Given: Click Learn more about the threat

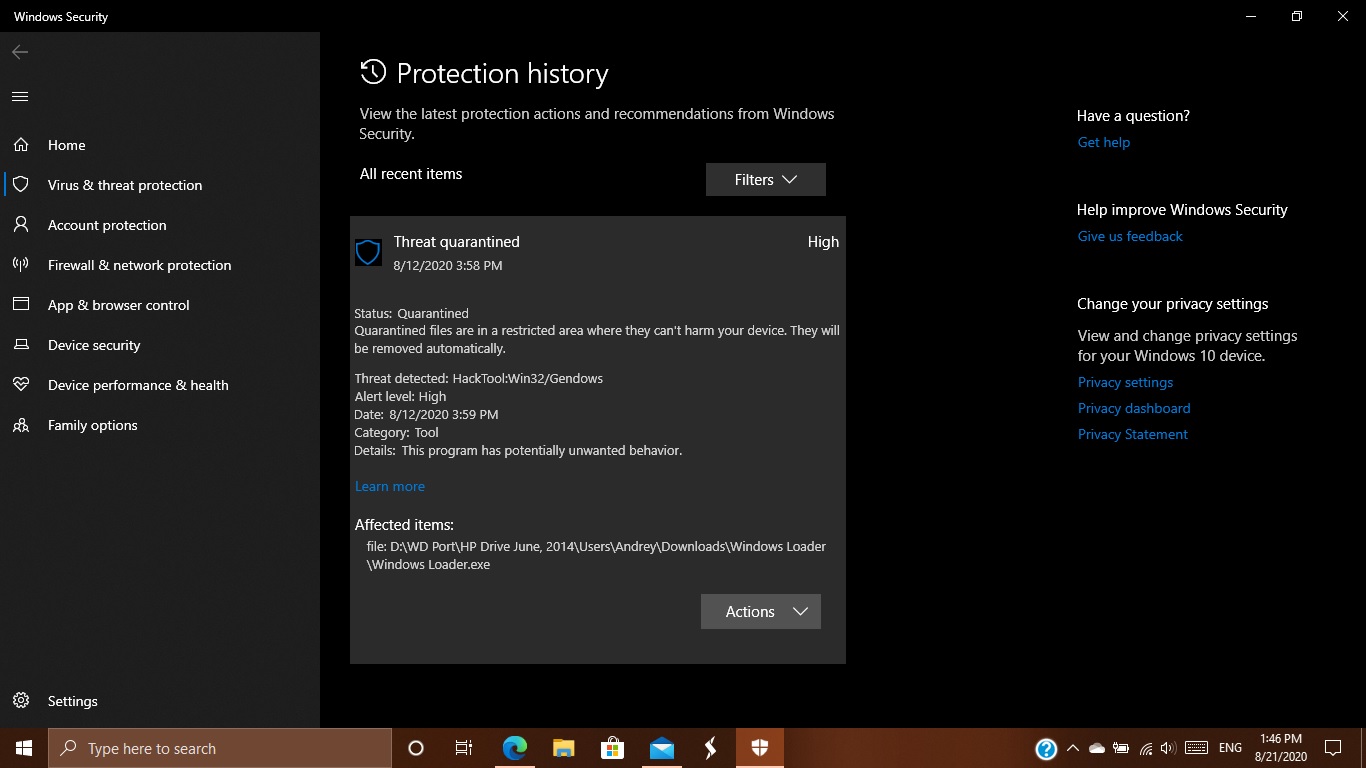Looking at the screenshot, I should 390,486.
